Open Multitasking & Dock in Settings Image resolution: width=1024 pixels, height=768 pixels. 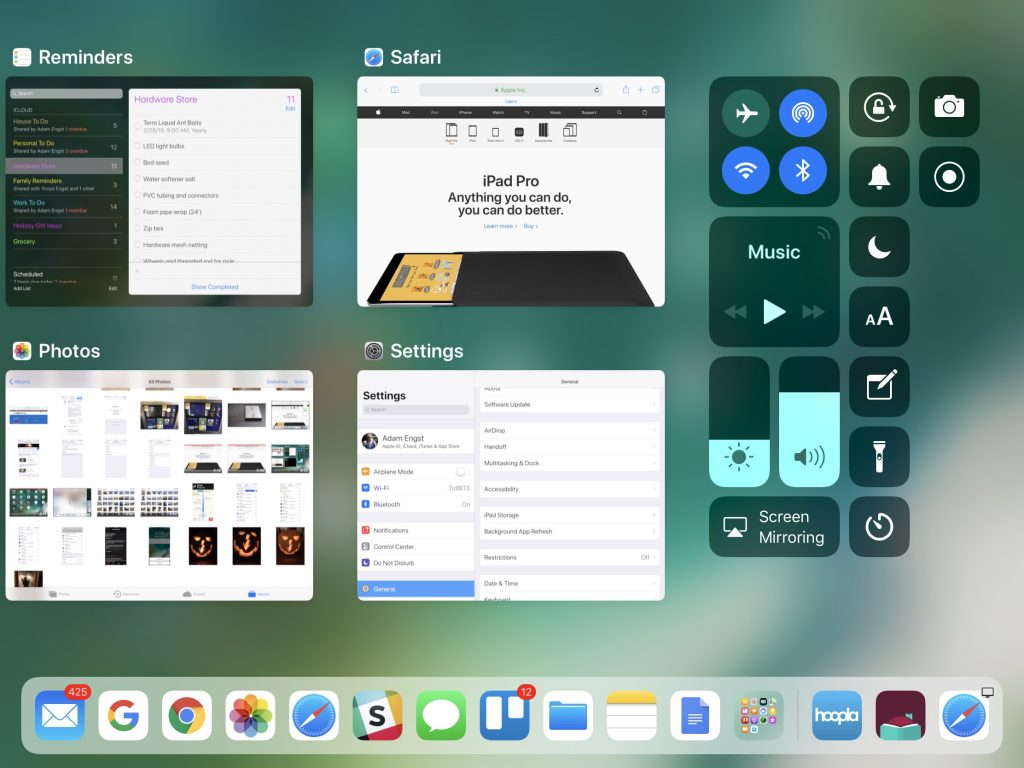tap(569, 463)
